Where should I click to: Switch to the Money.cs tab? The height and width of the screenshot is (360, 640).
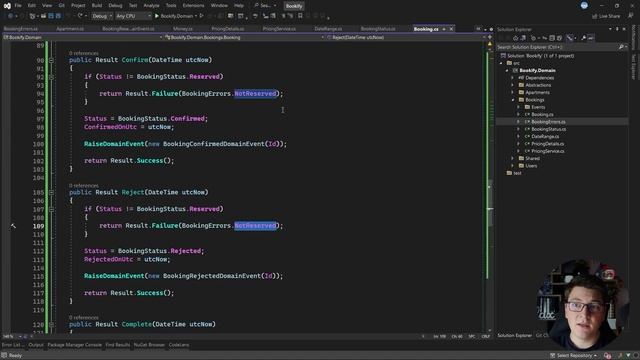[183, 29]
